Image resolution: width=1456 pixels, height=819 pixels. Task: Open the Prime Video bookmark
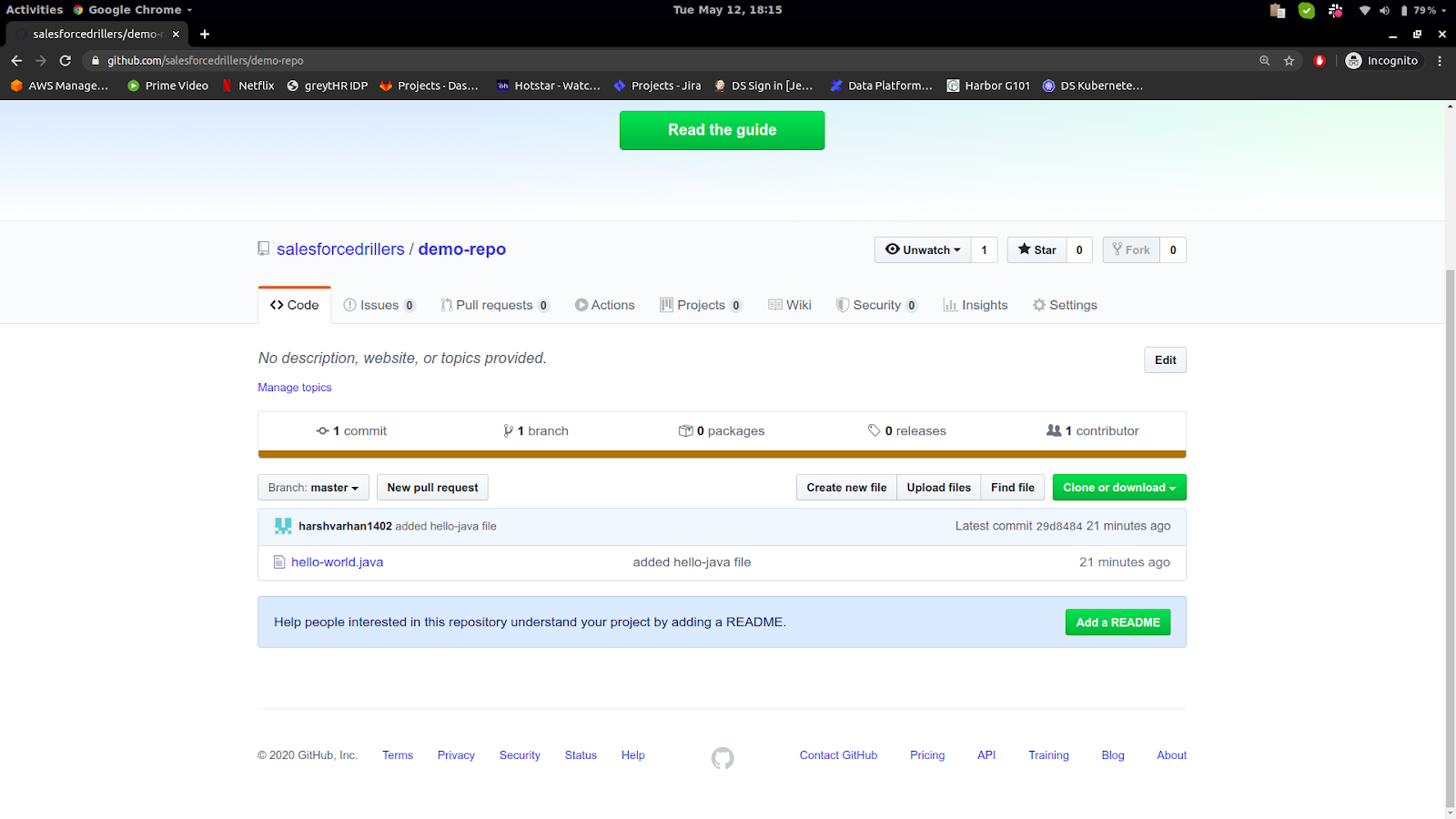pyautogui.click(x=167, y=86)
